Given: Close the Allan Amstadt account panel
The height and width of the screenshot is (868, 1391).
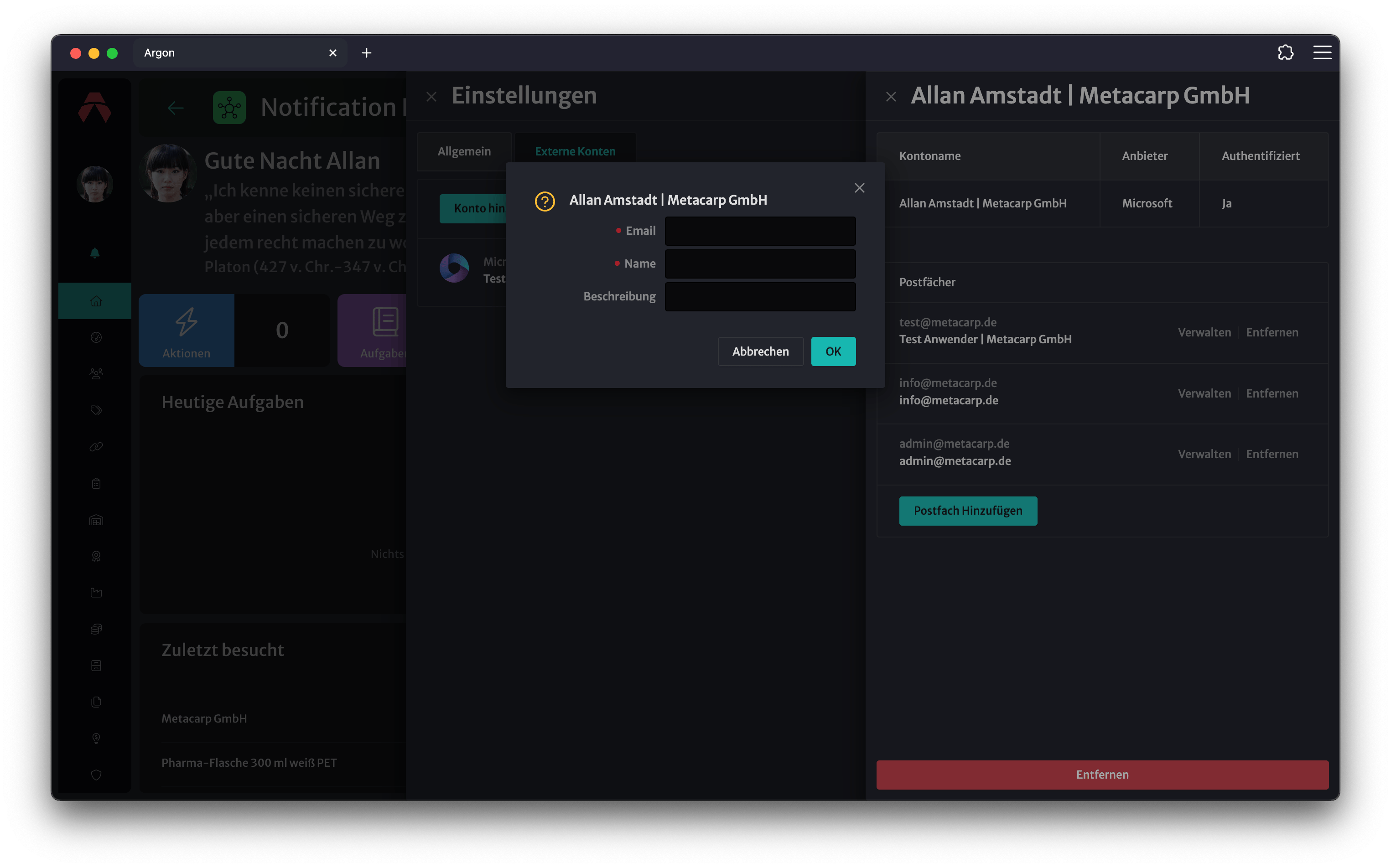Looking at the screenshot, I should pos(891,97).
